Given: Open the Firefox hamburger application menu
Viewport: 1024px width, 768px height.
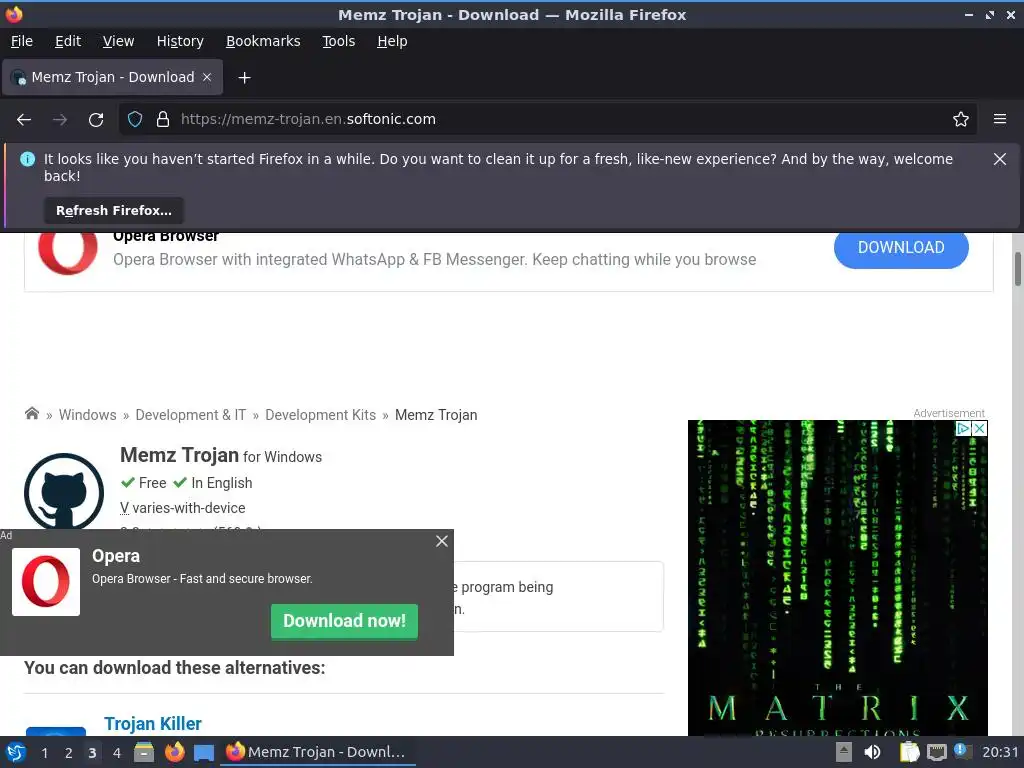Looking at the screenshot, I should pos(1000,120).
